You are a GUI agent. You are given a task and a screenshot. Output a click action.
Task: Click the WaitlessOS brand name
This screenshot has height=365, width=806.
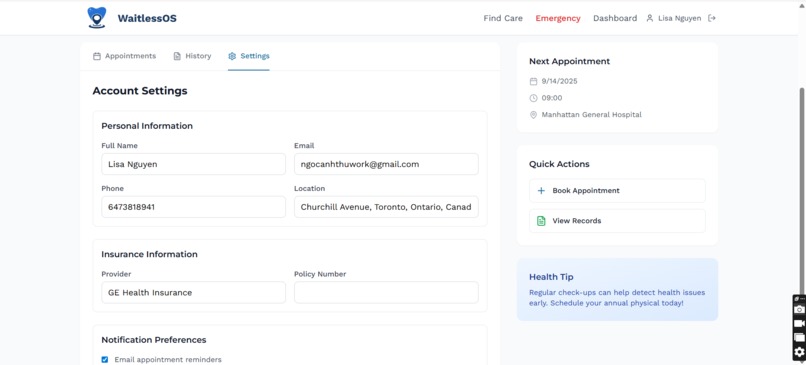[x=147, y=19]
